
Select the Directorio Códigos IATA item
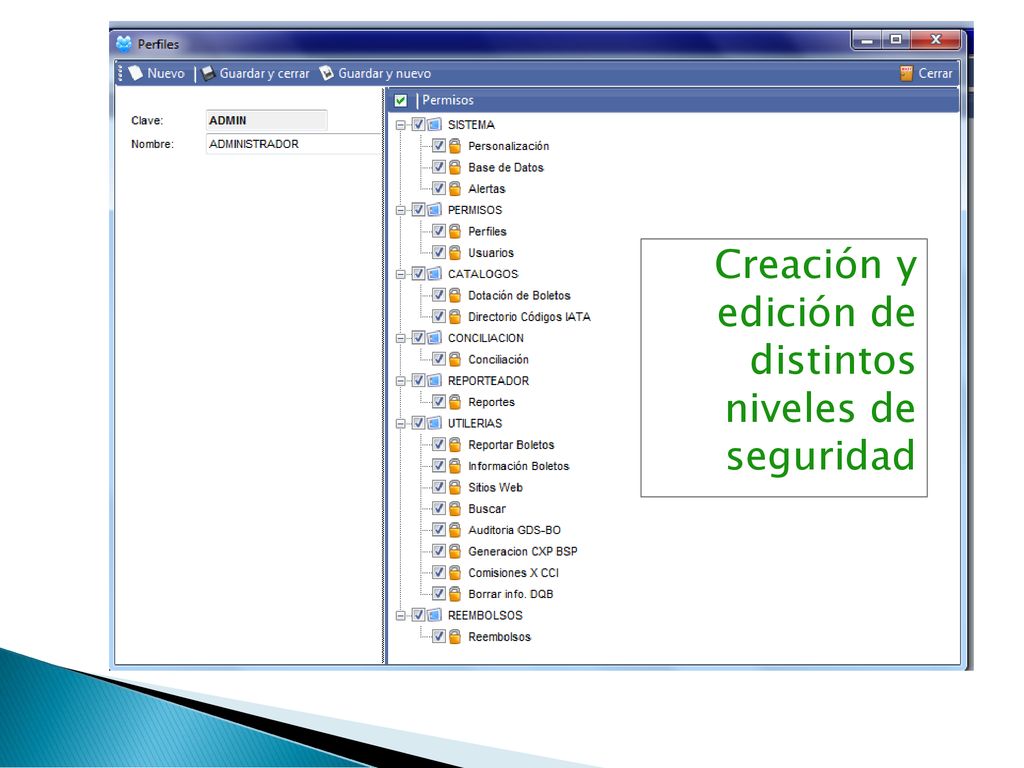point(529,317)
